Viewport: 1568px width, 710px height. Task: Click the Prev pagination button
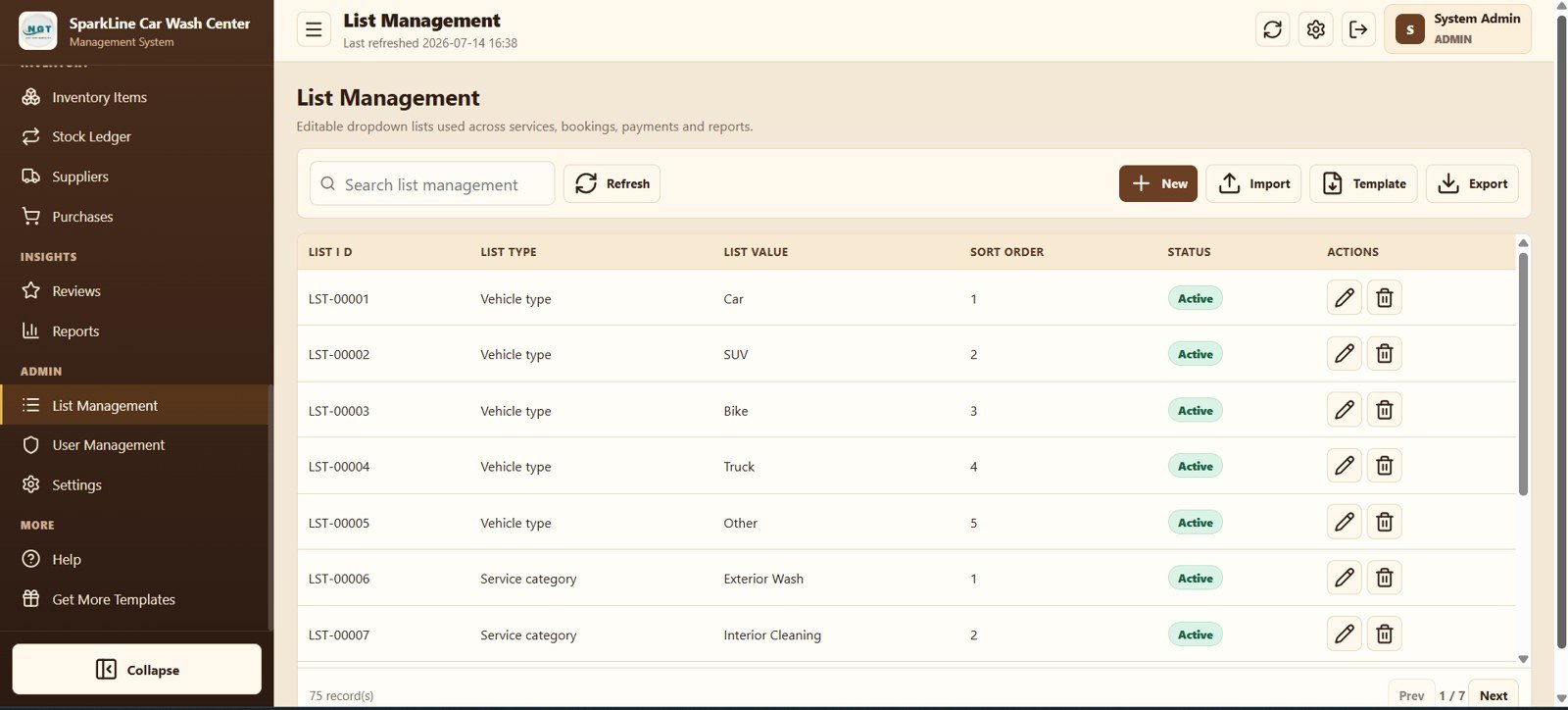1411,694
